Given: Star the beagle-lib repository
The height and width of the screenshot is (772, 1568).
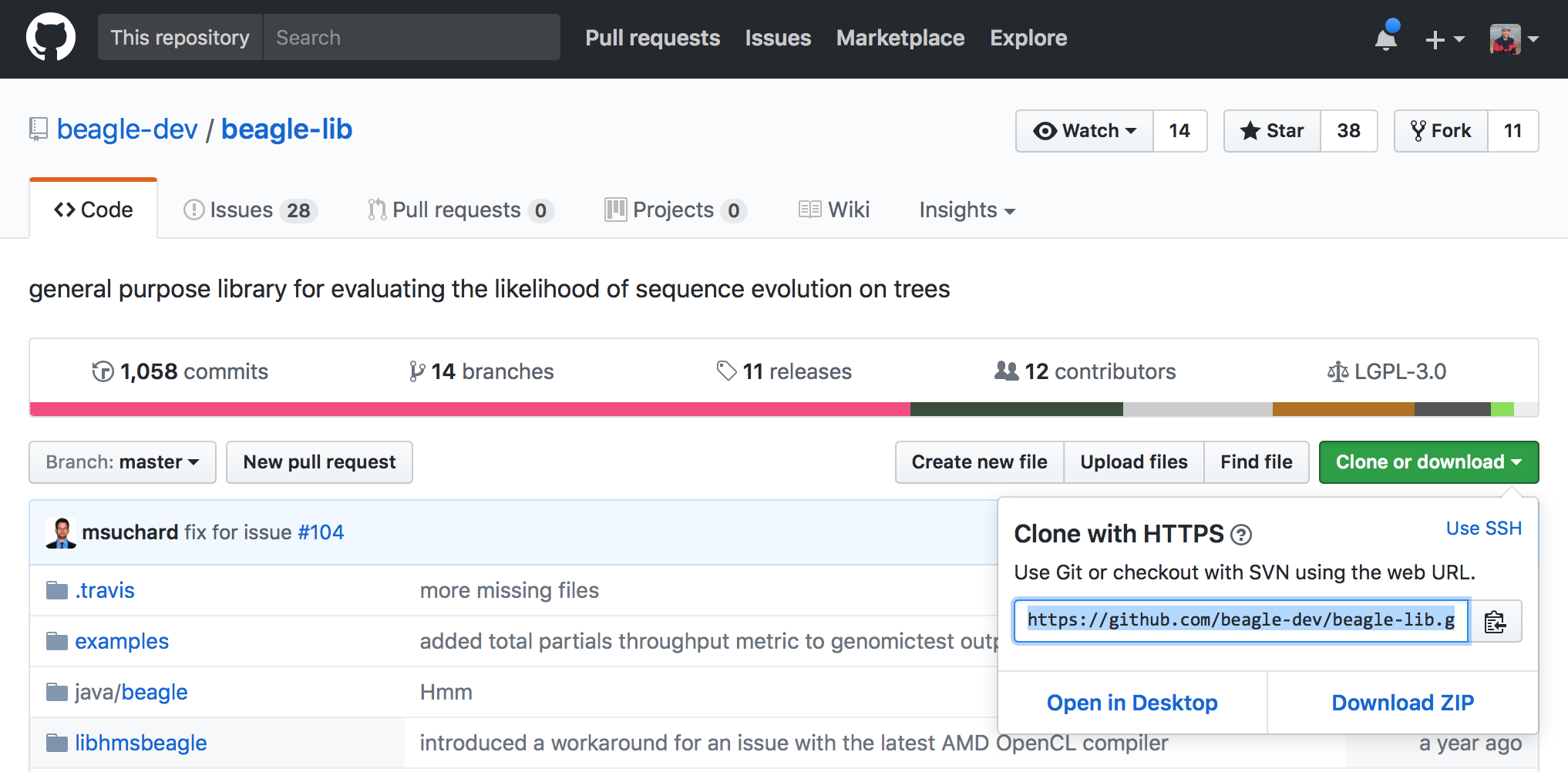Looking at the screenshot, I should tap(1272, 131).
